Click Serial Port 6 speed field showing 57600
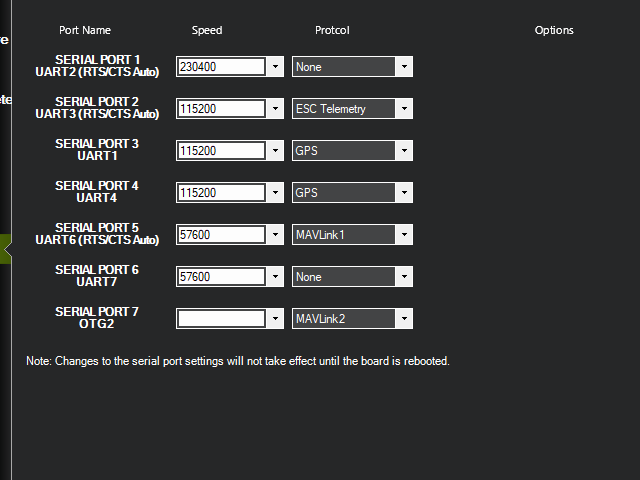This screenshot has width=640, height=480. tap(222, 277)
